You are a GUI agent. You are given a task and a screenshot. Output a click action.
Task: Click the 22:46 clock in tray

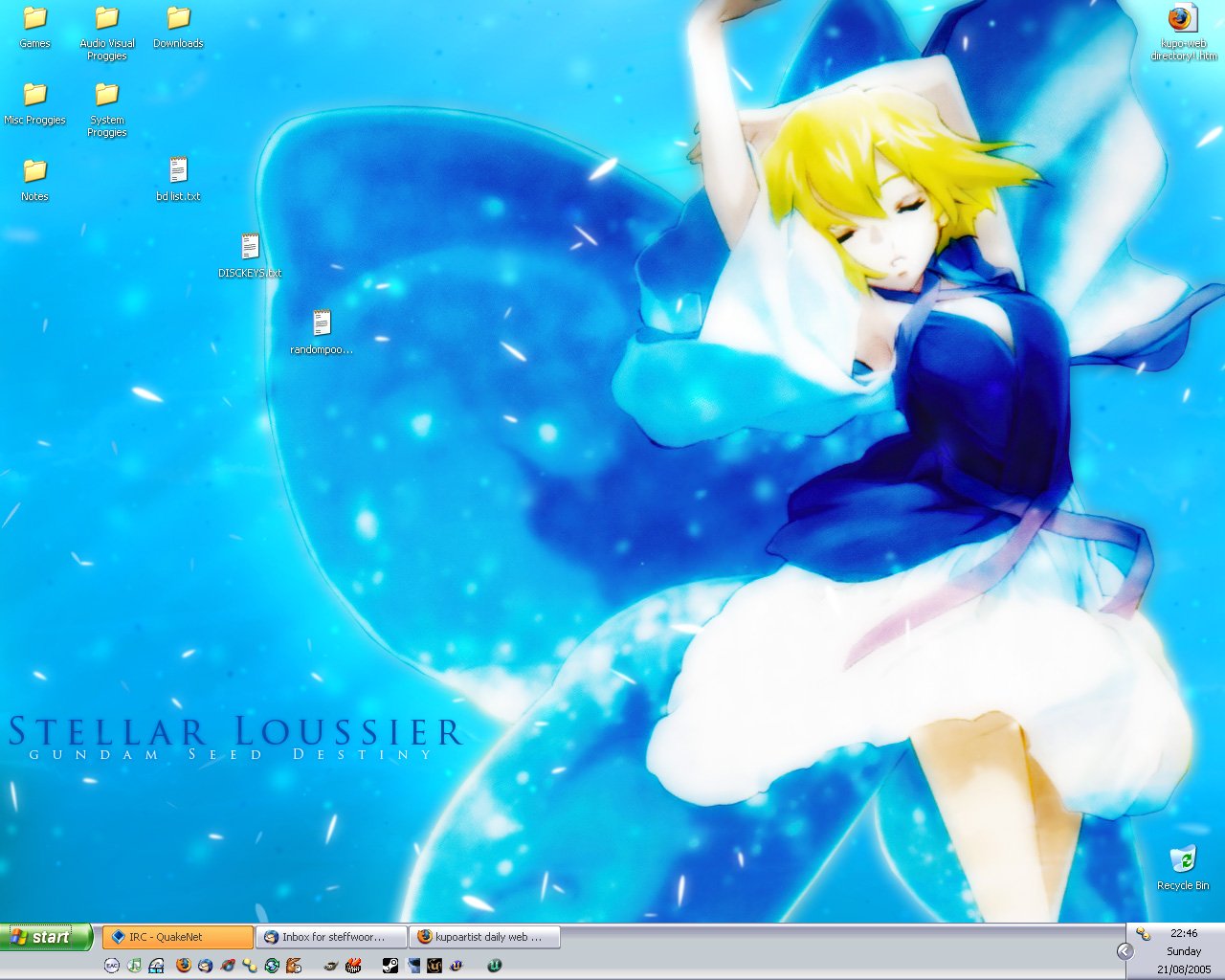[1184, 933]
